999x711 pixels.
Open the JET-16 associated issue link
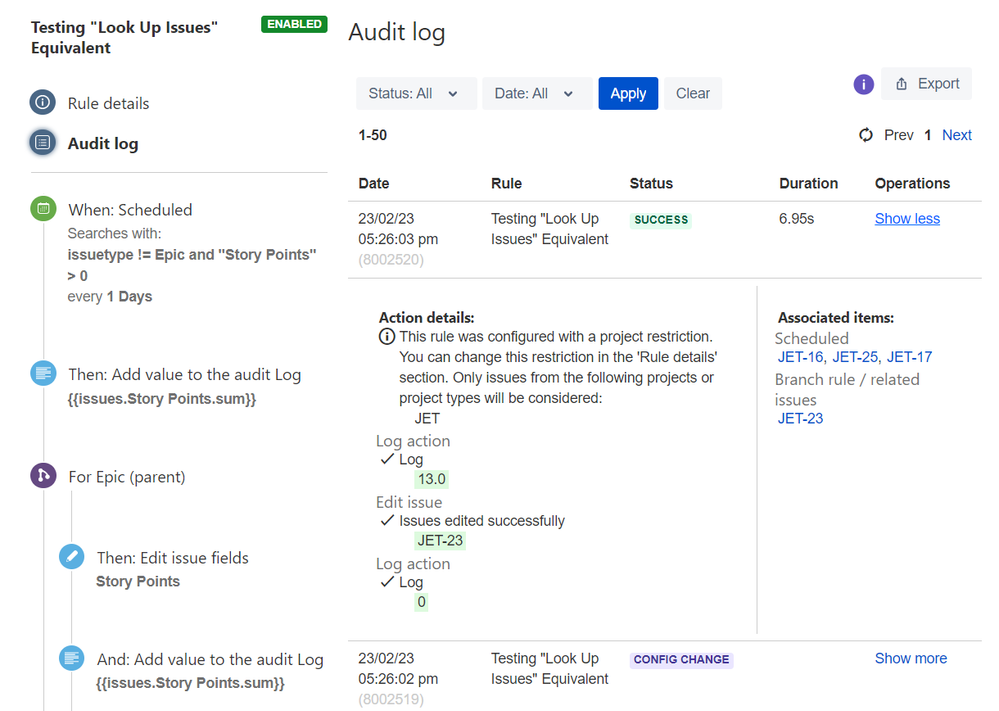800,357
